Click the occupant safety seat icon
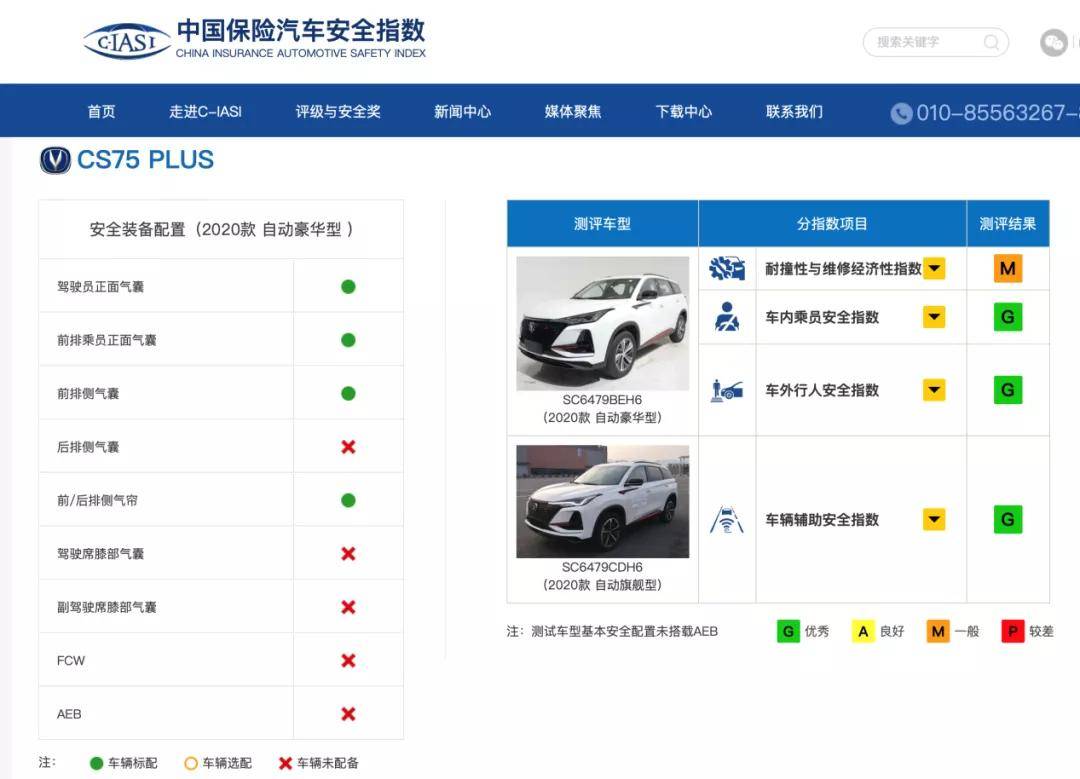This screenshot has height=779, width=1080. (x=727, y=317)
